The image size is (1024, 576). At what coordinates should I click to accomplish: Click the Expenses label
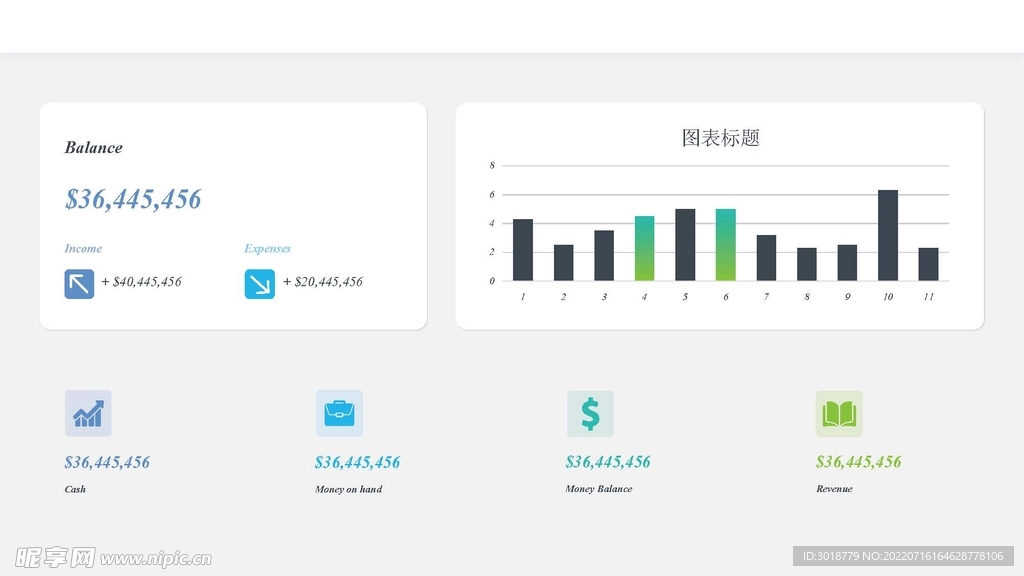tap(267, 249)
